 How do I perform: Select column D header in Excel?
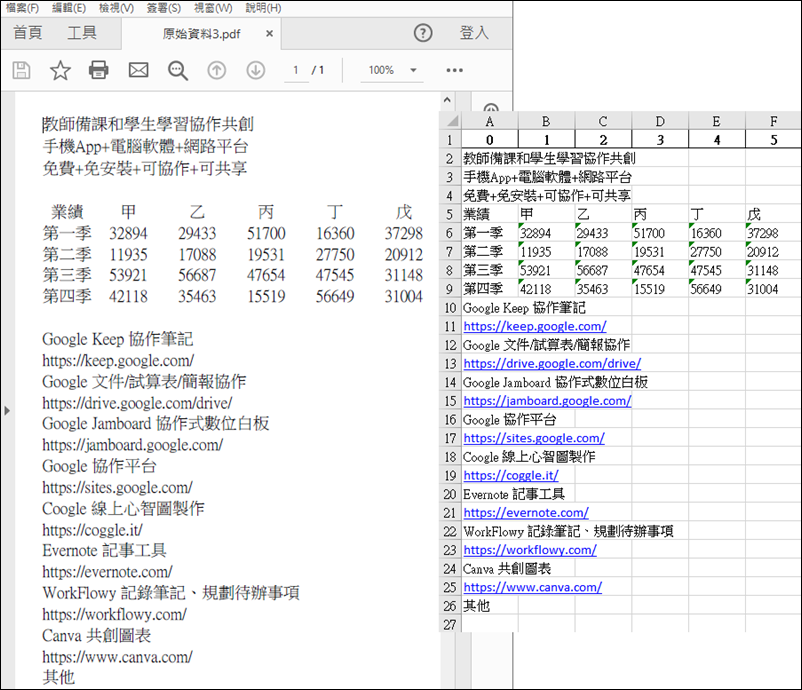coord(660,121)
